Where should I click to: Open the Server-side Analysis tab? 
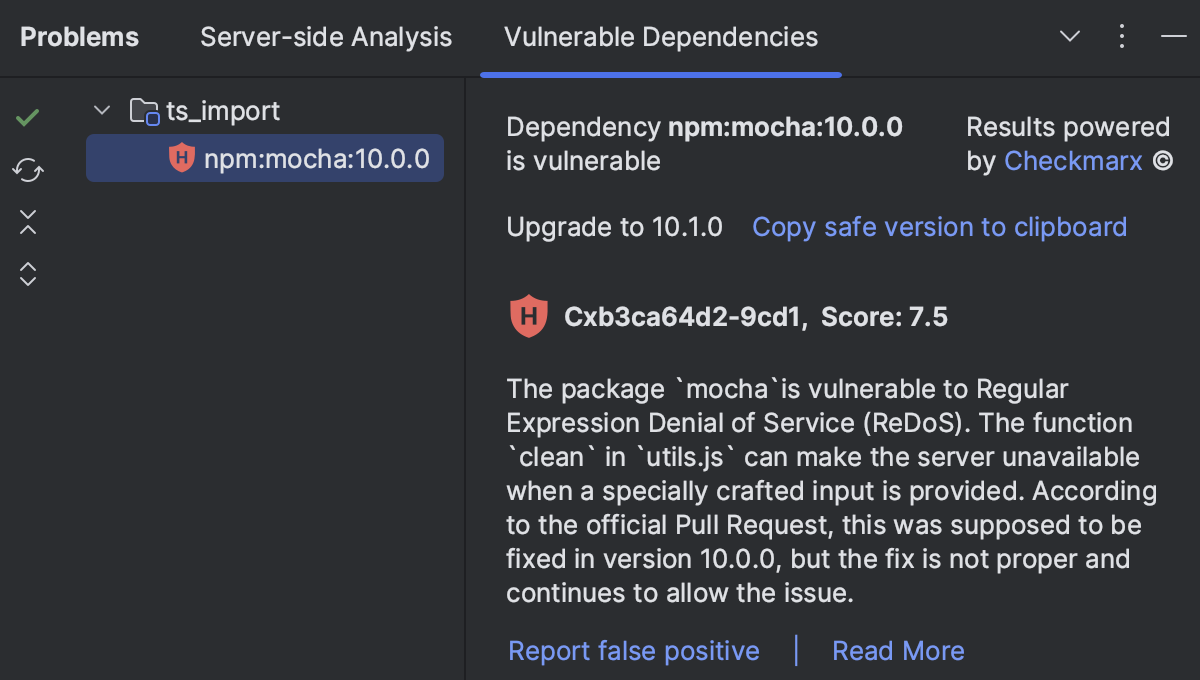pos(326,36)
